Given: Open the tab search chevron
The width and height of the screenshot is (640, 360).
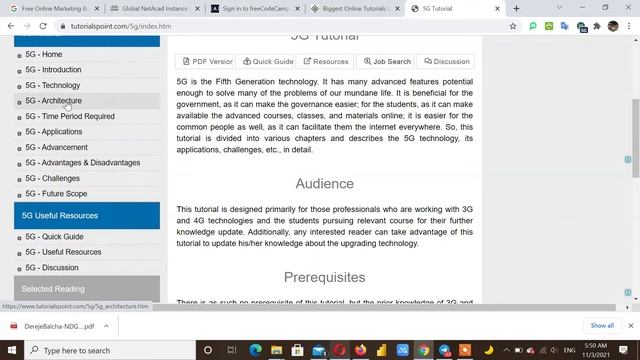Looking at the screenshot, I should click(x=559, y=8).
